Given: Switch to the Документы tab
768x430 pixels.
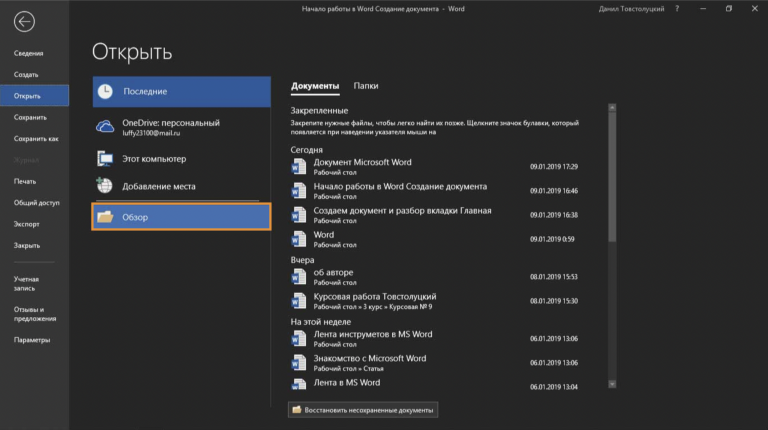Looking at the screenshot, I should (x=315, y=86).
